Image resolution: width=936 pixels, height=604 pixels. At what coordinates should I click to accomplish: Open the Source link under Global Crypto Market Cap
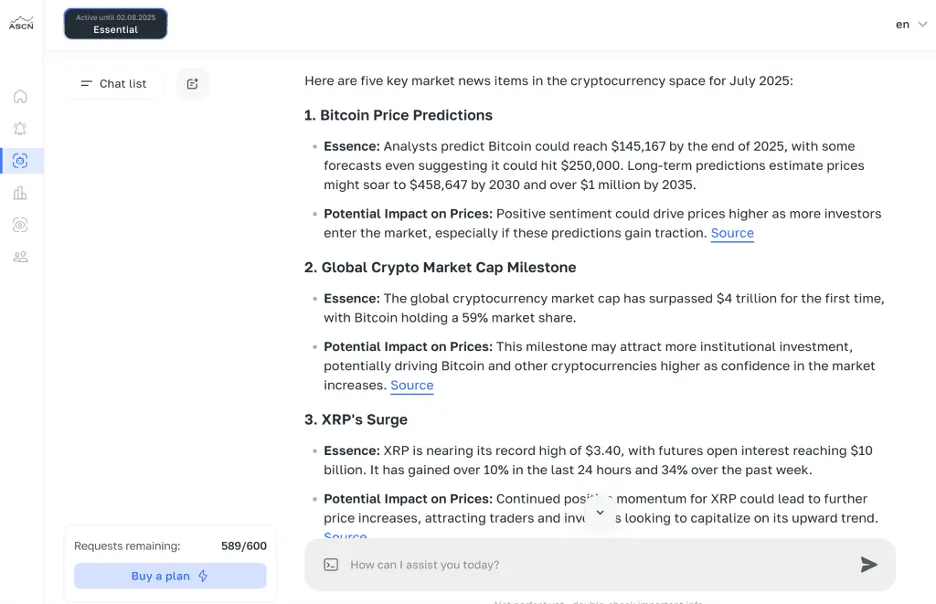click(412, 385)
